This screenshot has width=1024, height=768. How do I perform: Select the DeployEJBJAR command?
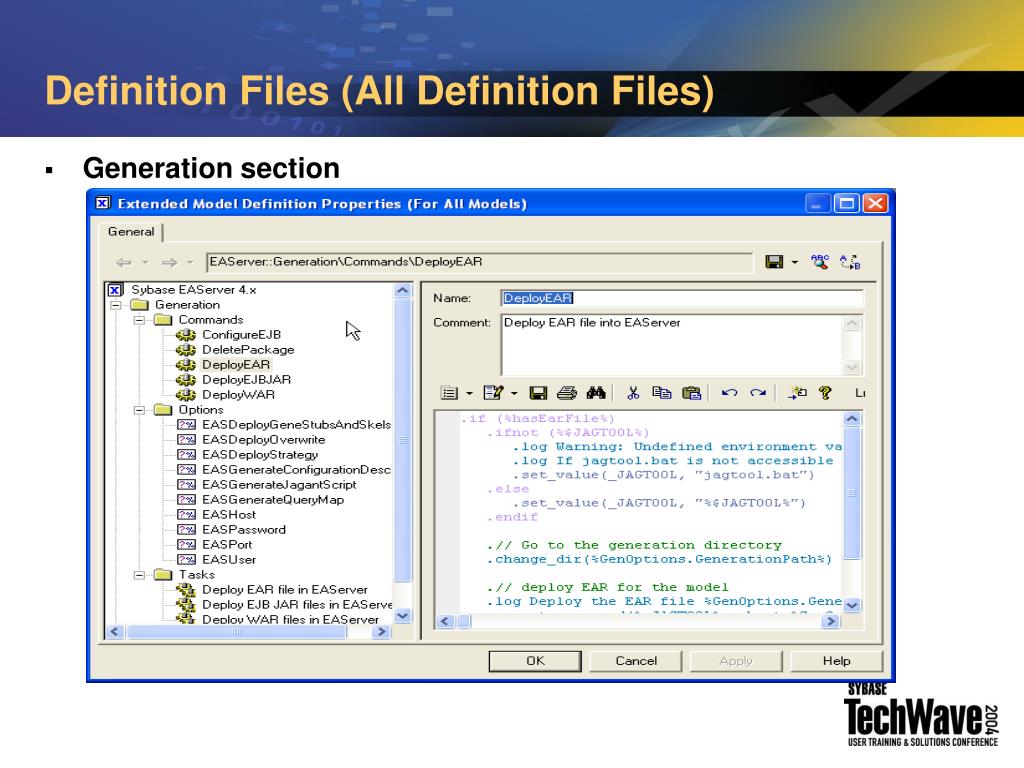(246, 379)
